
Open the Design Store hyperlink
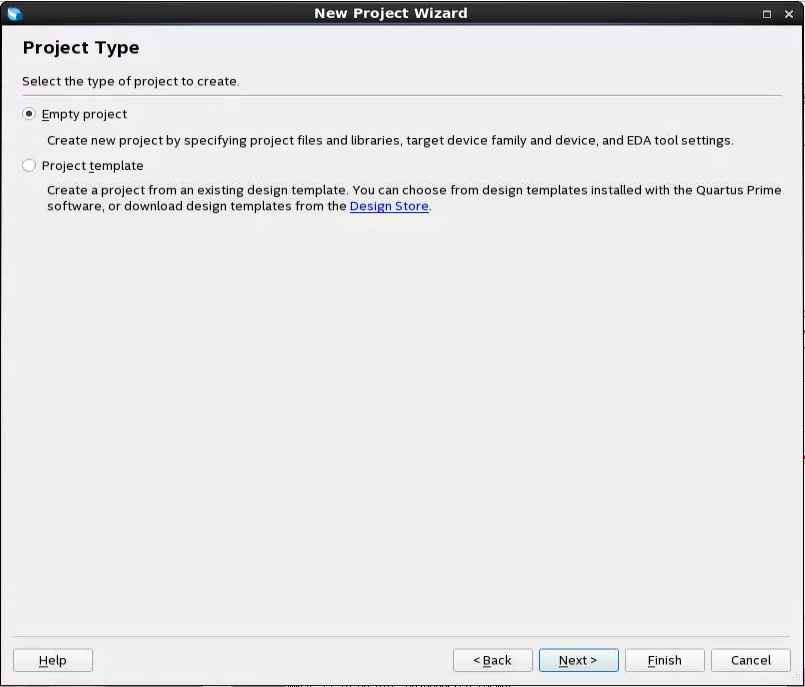point(389,206)
